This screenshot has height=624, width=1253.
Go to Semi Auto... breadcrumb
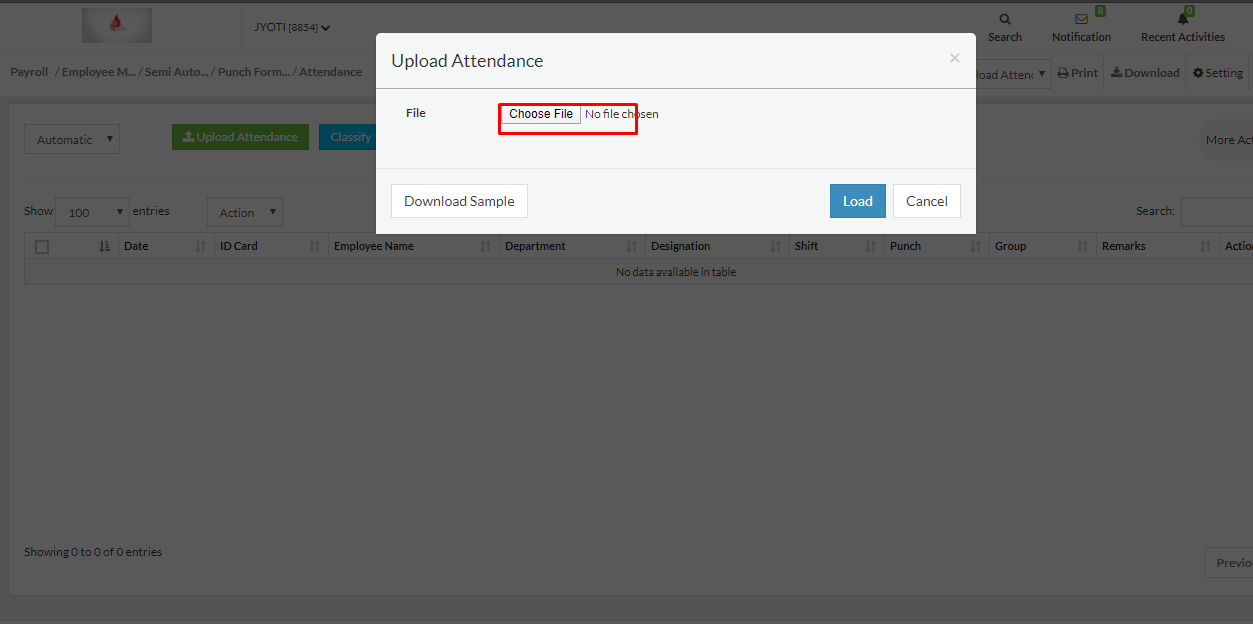[x=177, y=72]
